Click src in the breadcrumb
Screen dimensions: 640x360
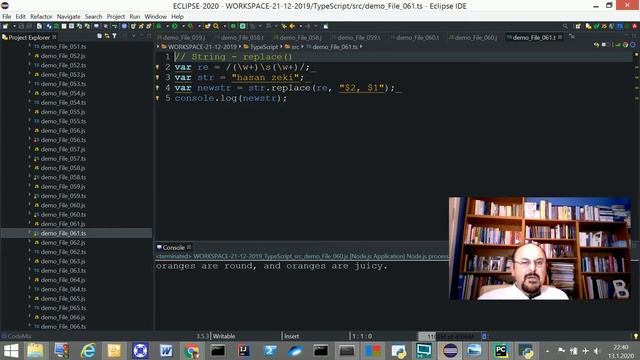295,47
